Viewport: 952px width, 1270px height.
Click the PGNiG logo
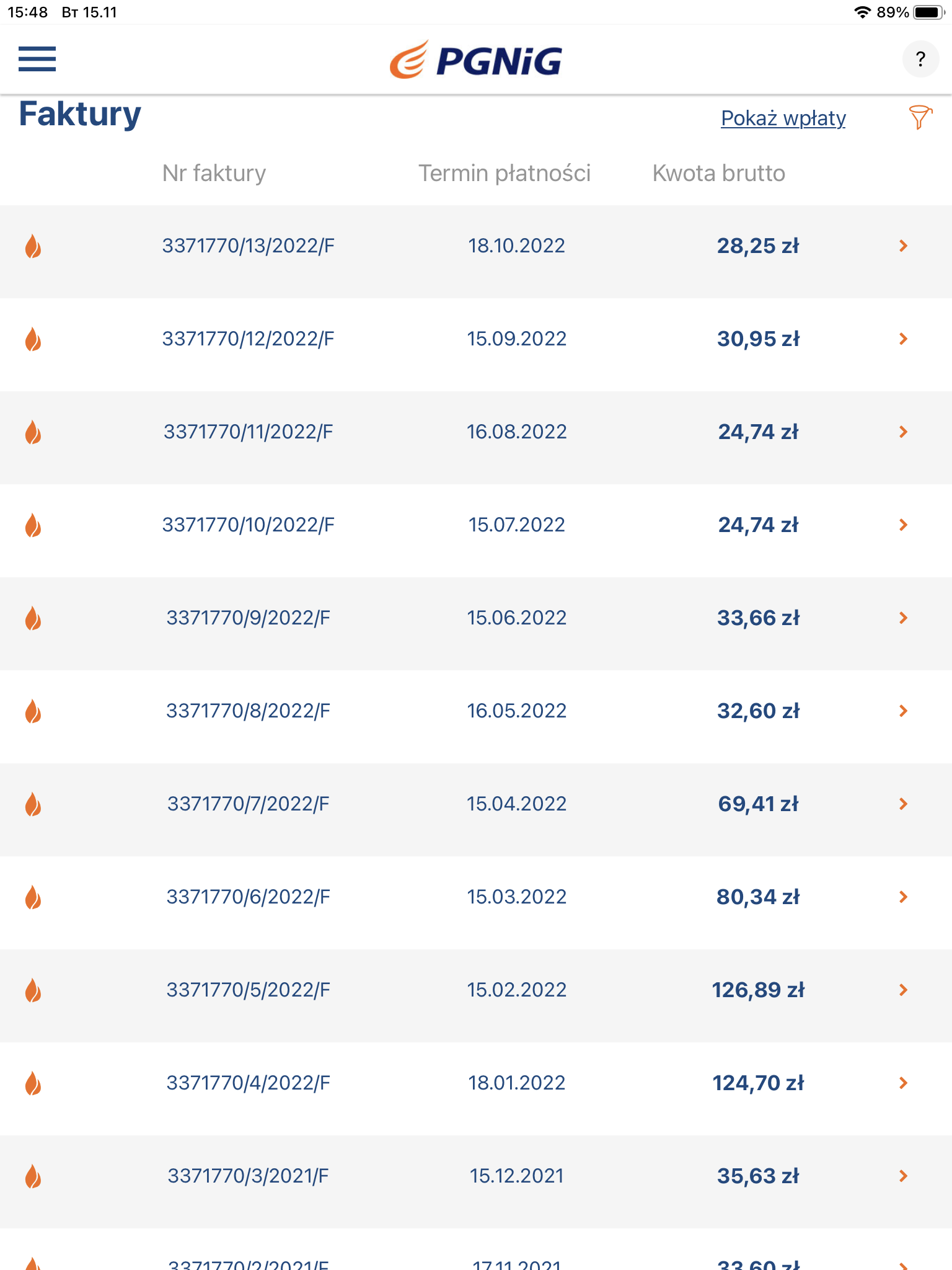point(476,60)
